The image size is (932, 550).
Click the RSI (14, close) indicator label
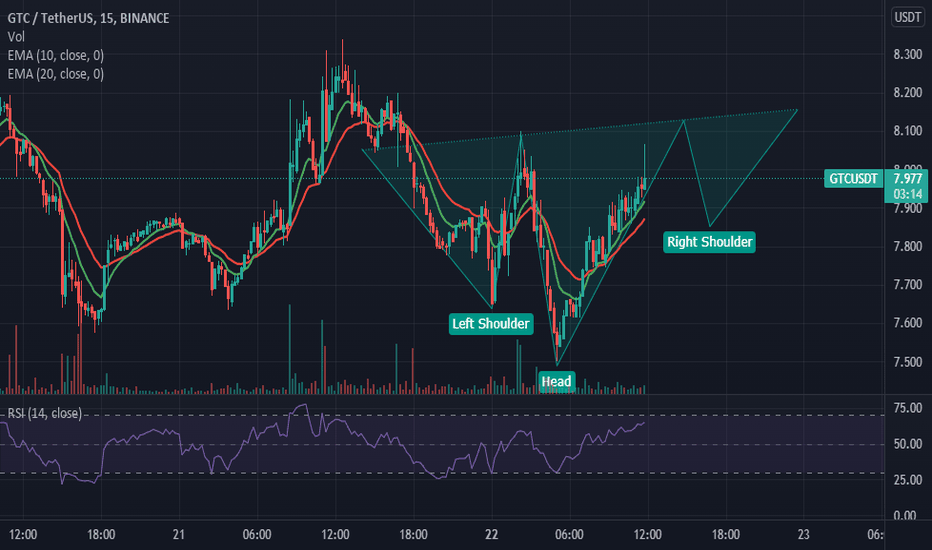point(45,413)
